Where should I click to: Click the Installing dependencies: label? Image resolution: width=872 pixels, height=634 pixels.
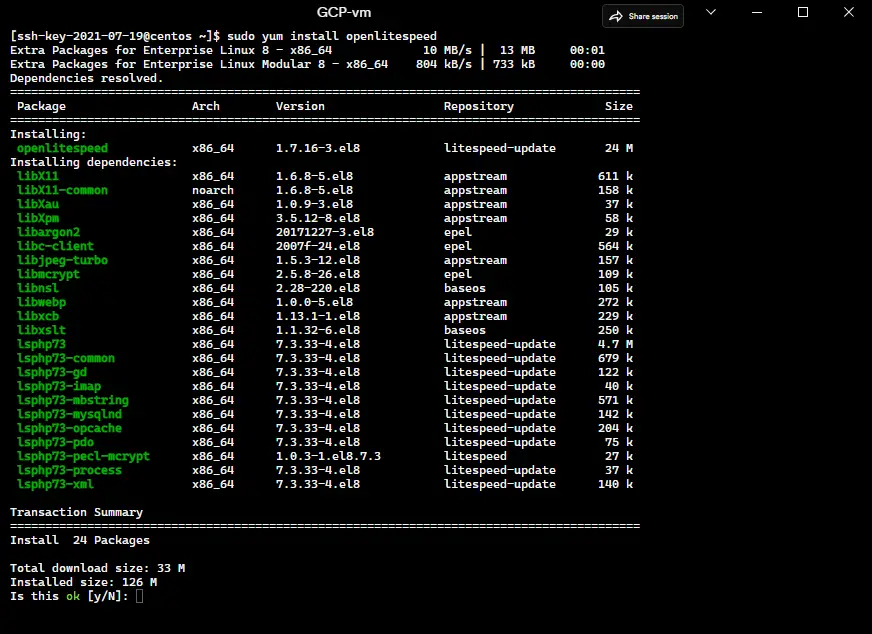[93, 162]
